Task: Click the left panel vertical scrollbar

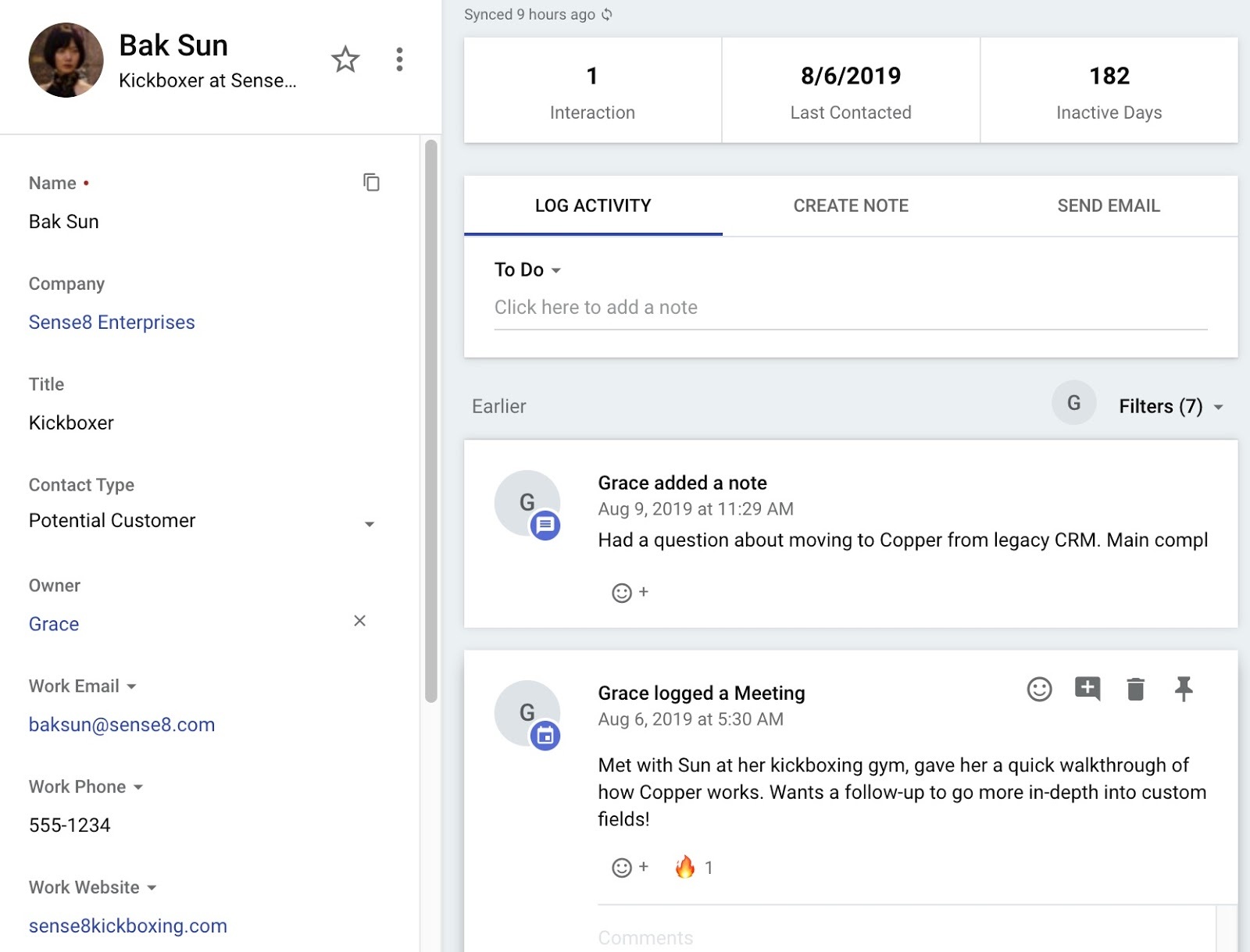Action: (x=430, y=422)
